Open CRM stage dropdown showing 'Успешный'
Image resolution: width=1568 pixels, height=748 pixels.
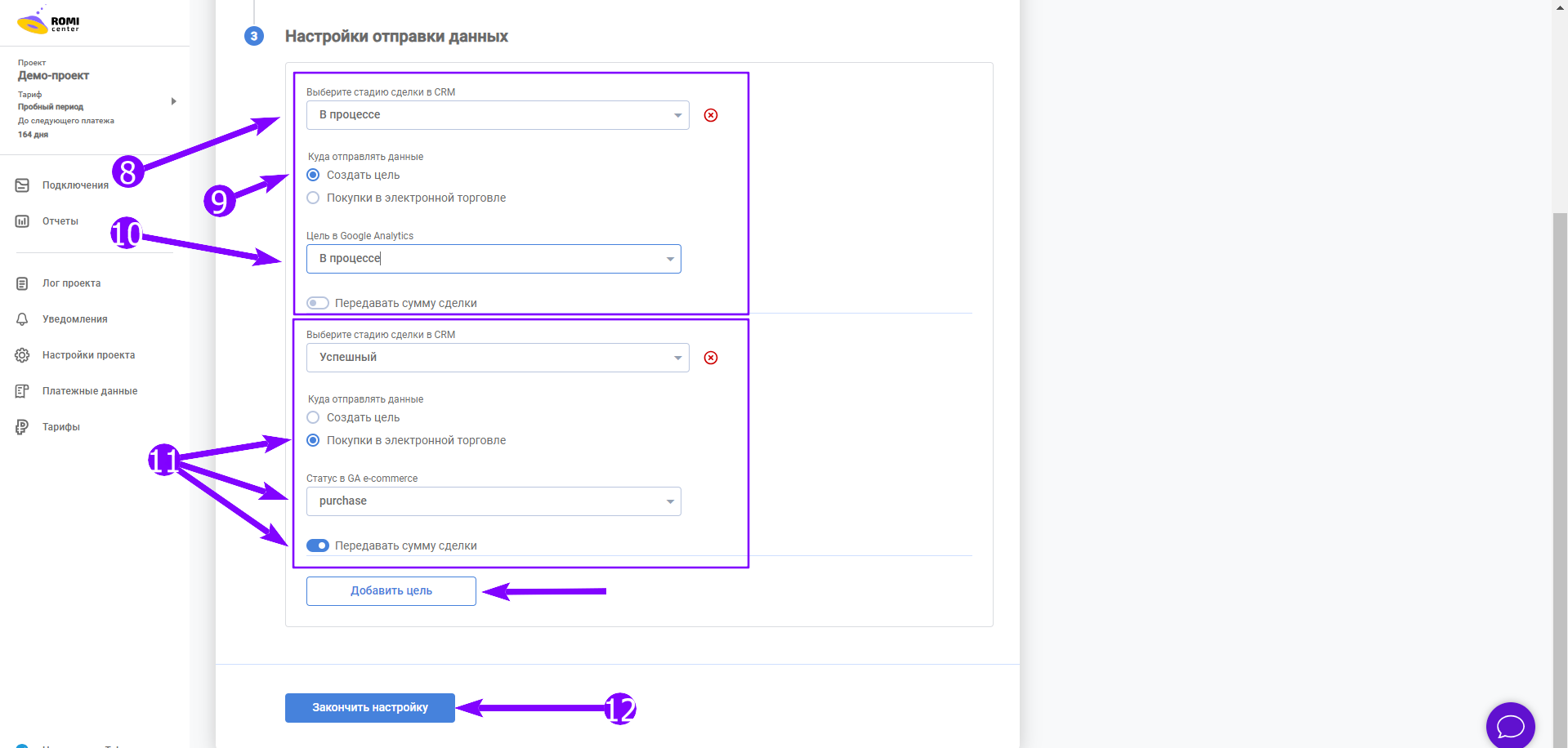pos(498,358)
